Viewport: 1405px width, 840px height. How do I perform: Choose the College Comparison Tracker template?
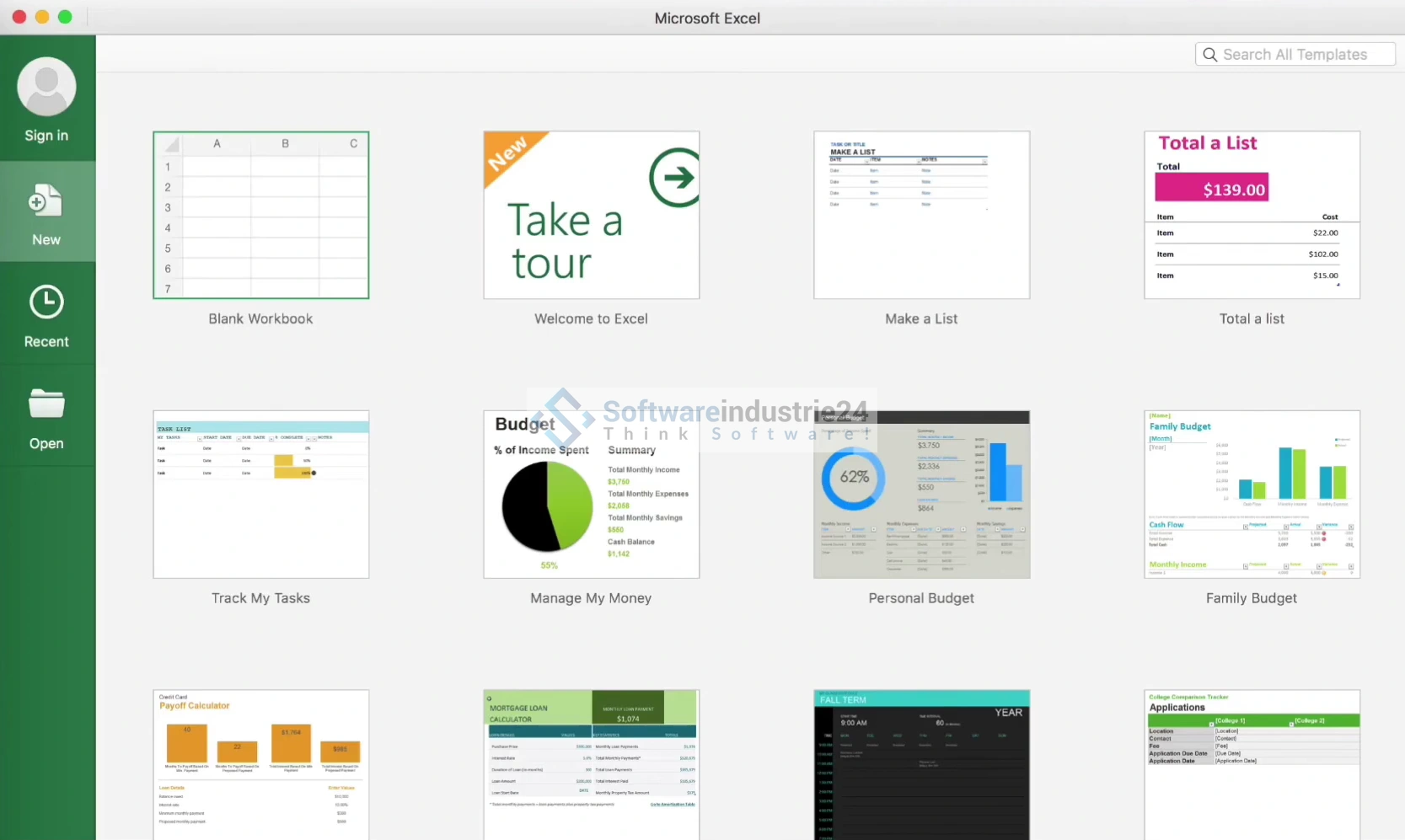tap(1252, 764)
